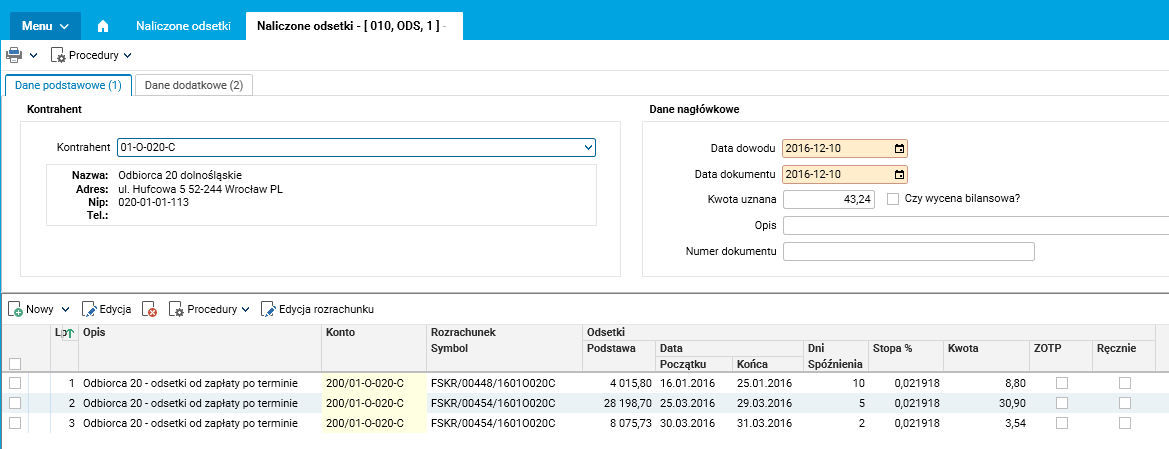Image resolution: width=1169 pixels, height=449 pixels.
Task: Check the Ręcznie box in row 1
Action: coord(1125,383)
